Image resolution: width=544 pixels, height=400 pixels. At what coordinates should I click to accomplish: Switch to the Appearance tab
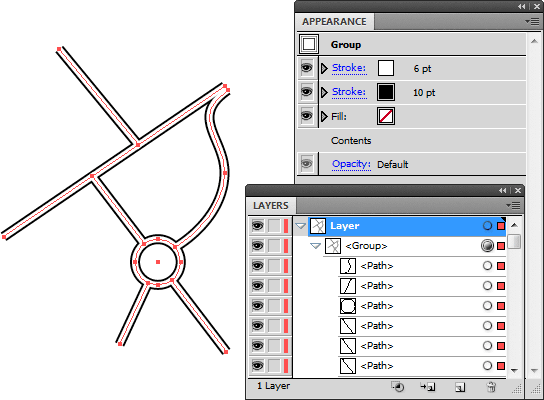click(x=334, y=22)
